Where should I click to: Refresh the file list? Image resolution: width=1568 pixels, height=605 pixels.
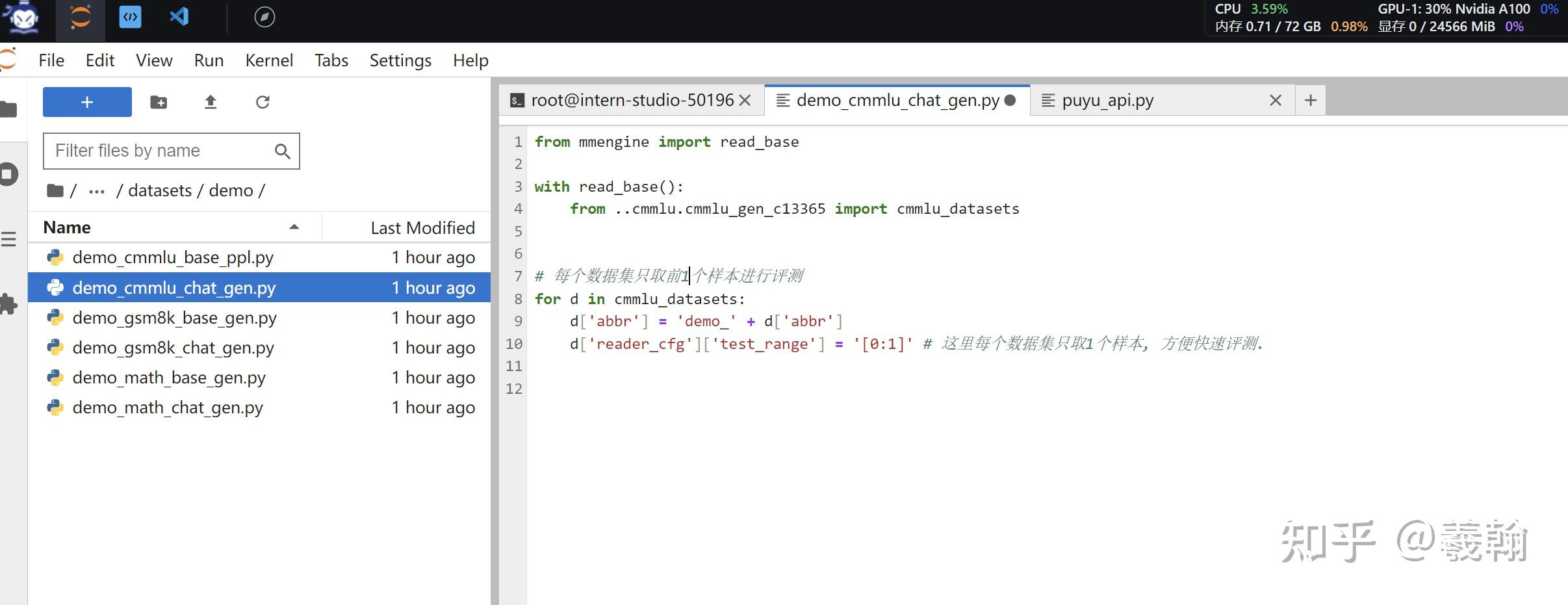(263, 101)
